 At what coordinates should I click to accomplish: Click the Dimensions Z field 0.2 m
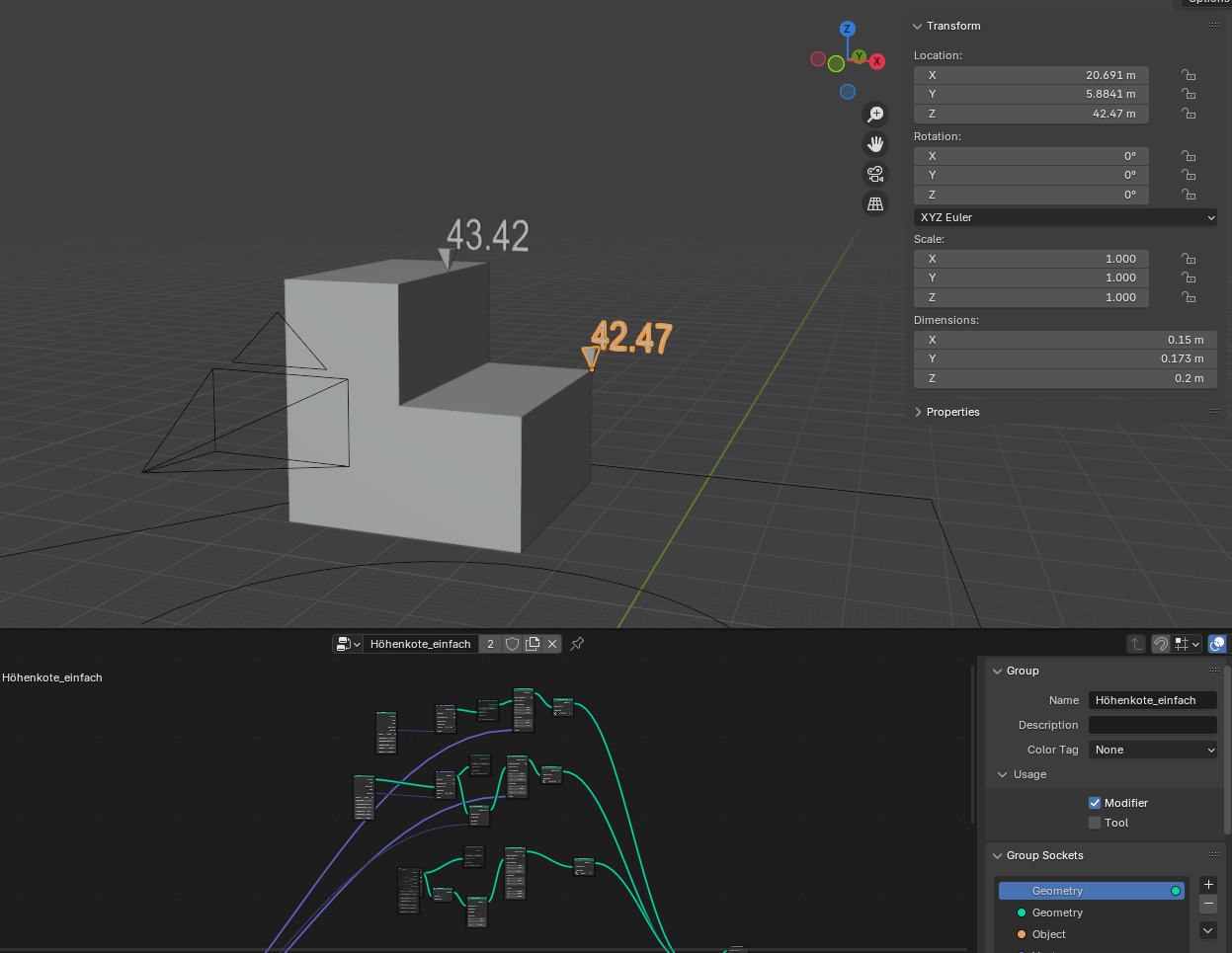(1065, 378)
